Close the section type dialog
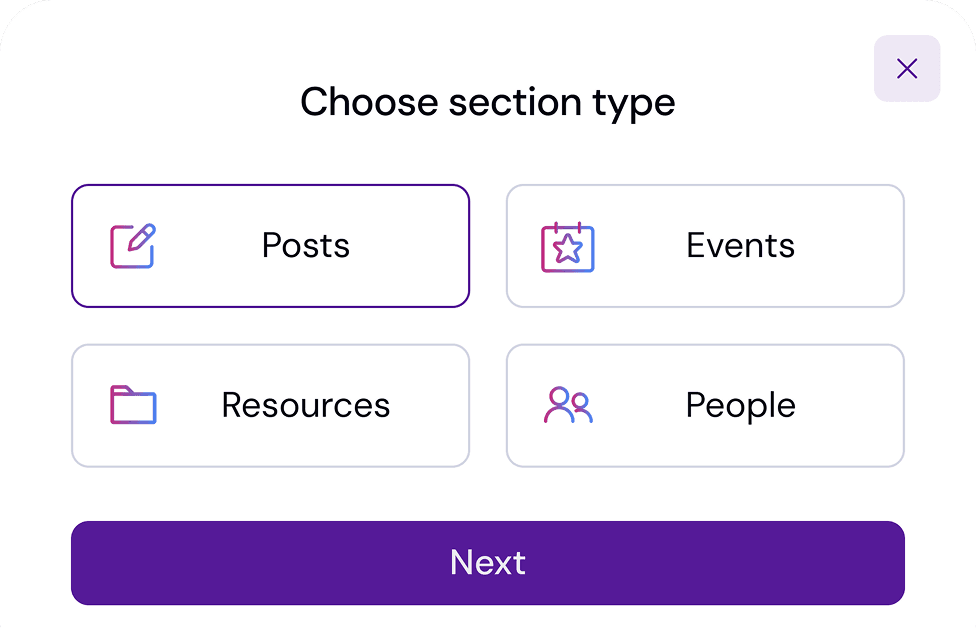Screen dimensions: 976x628 (907, 69)
